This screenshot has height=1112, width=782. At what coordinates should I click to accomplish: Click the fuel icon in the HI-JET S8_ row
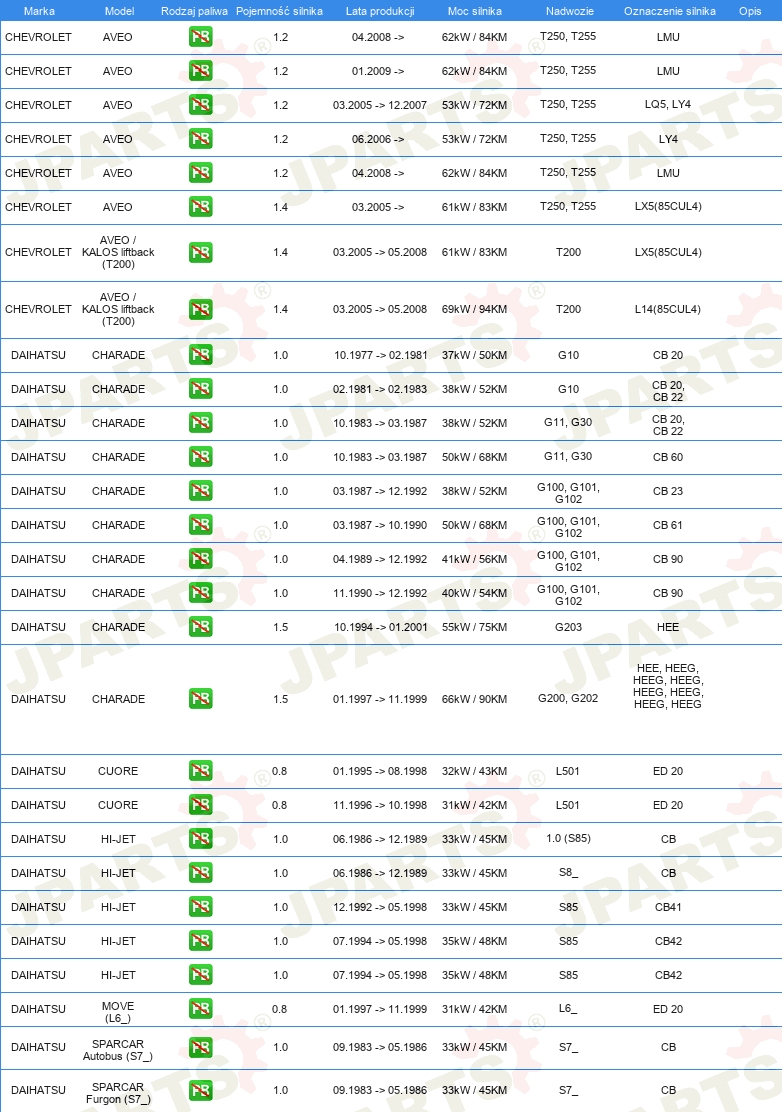point(201,873)
